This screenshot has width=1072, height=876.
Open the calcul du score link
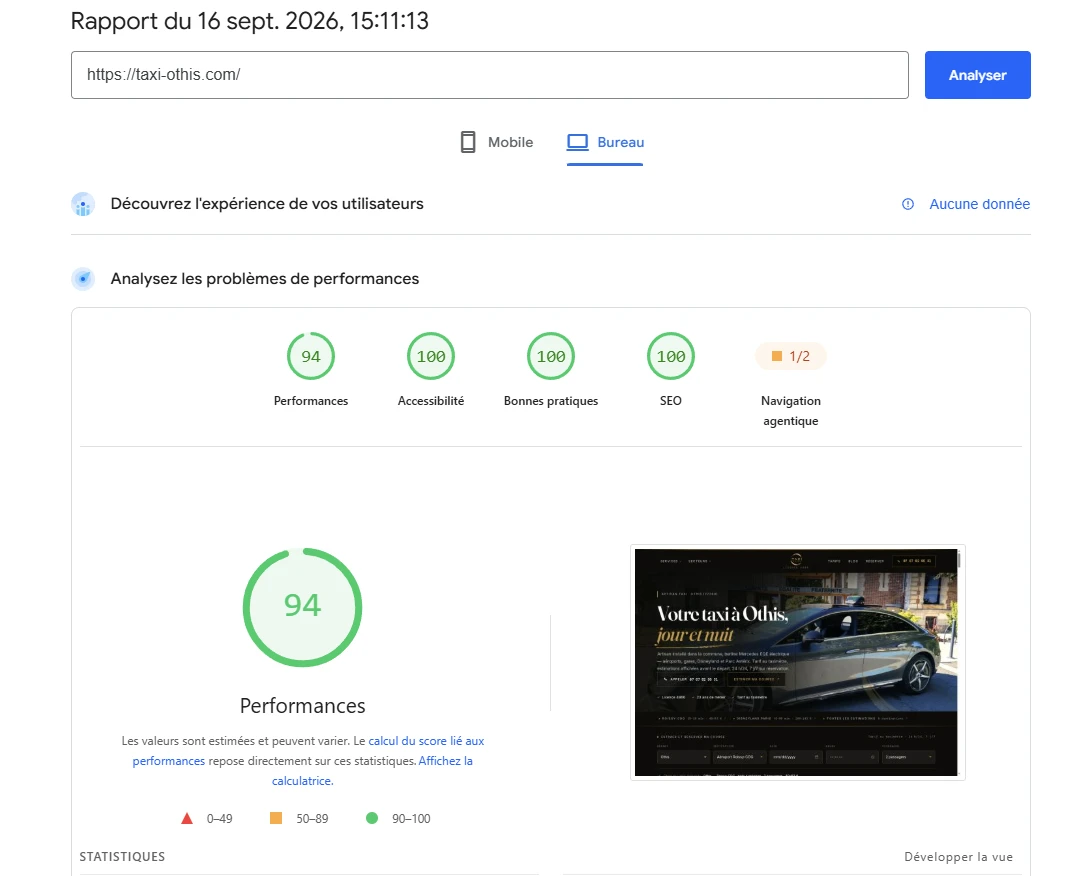426,741
